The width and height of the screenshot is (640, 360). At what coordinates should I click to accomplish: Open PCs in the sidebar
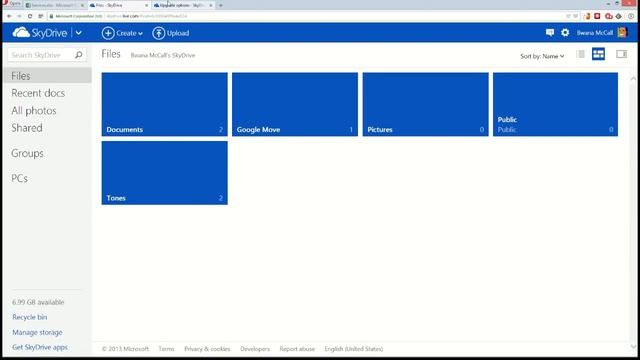20,178
